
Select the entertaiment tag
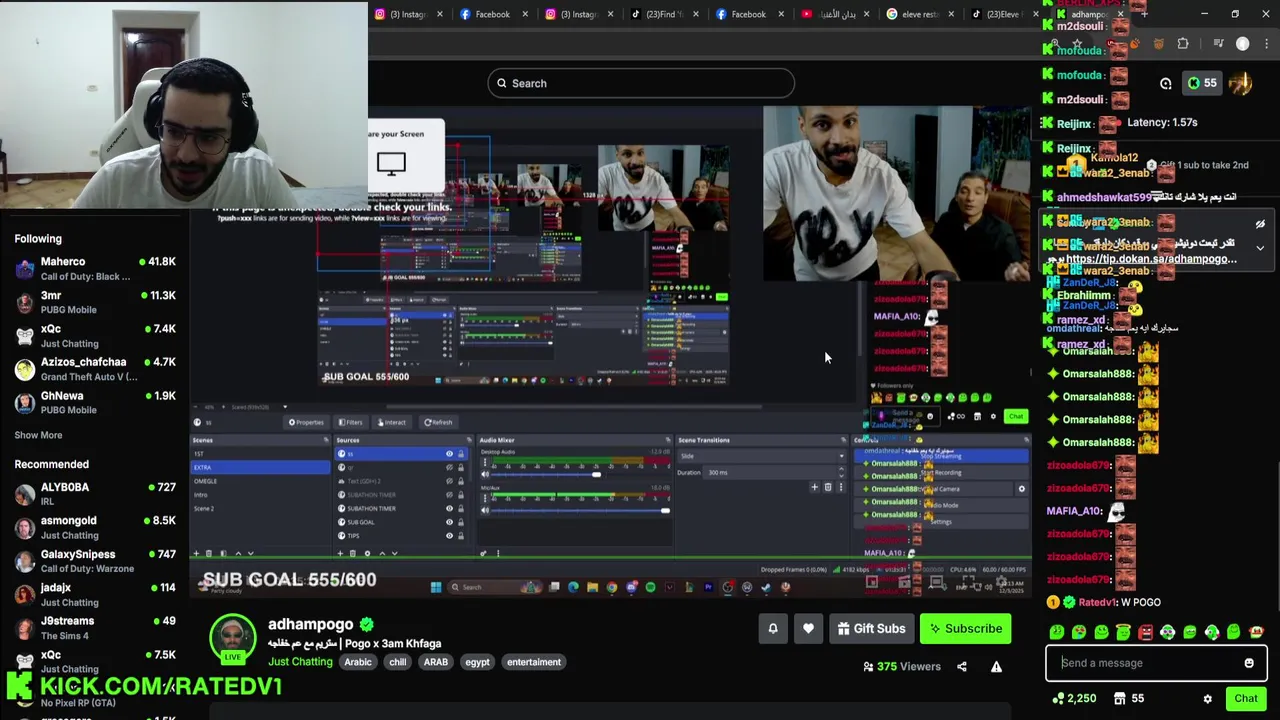click(x=534, y=662)
